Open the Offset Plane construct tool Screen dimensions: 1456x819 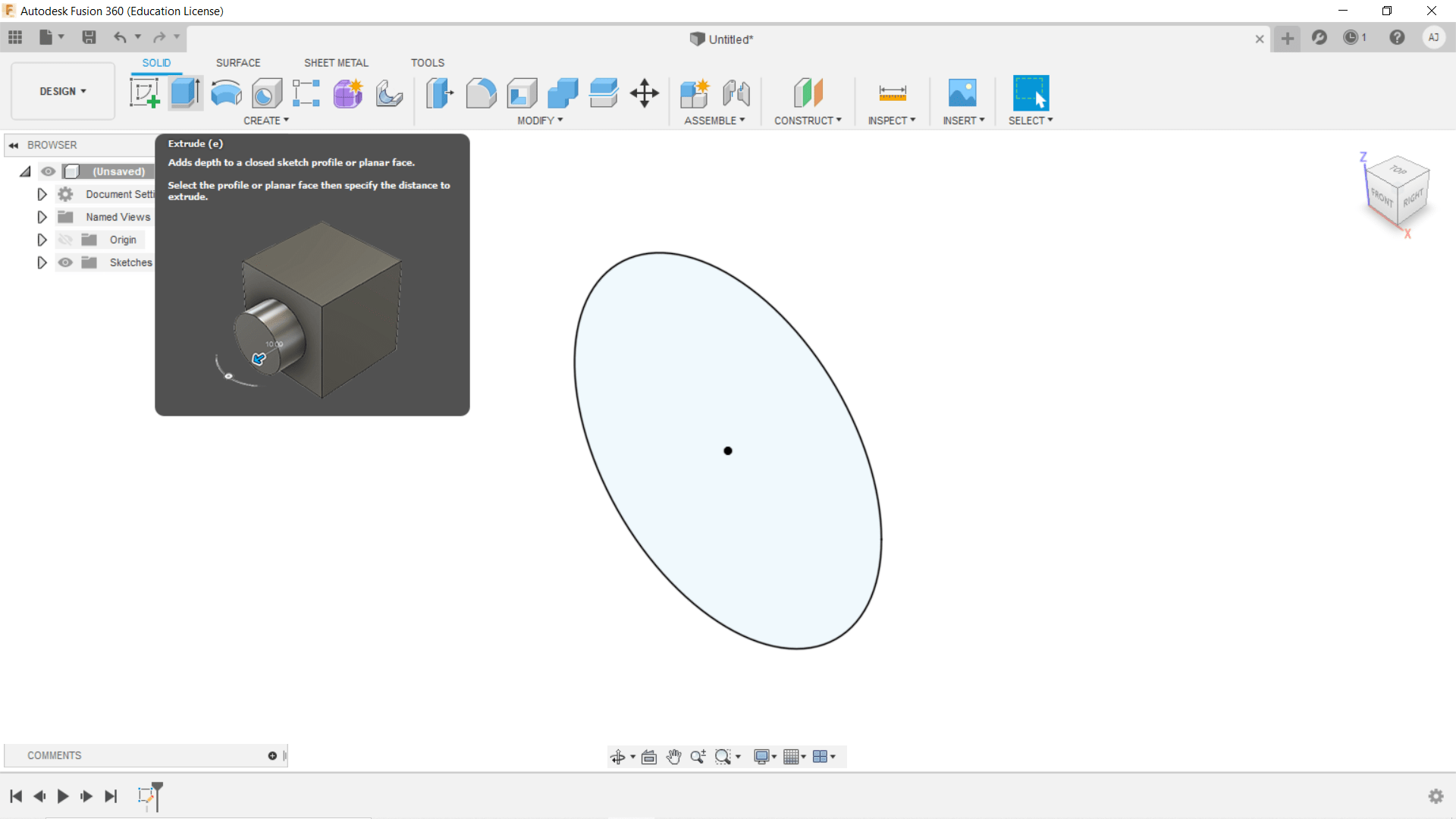coord(808,93)
